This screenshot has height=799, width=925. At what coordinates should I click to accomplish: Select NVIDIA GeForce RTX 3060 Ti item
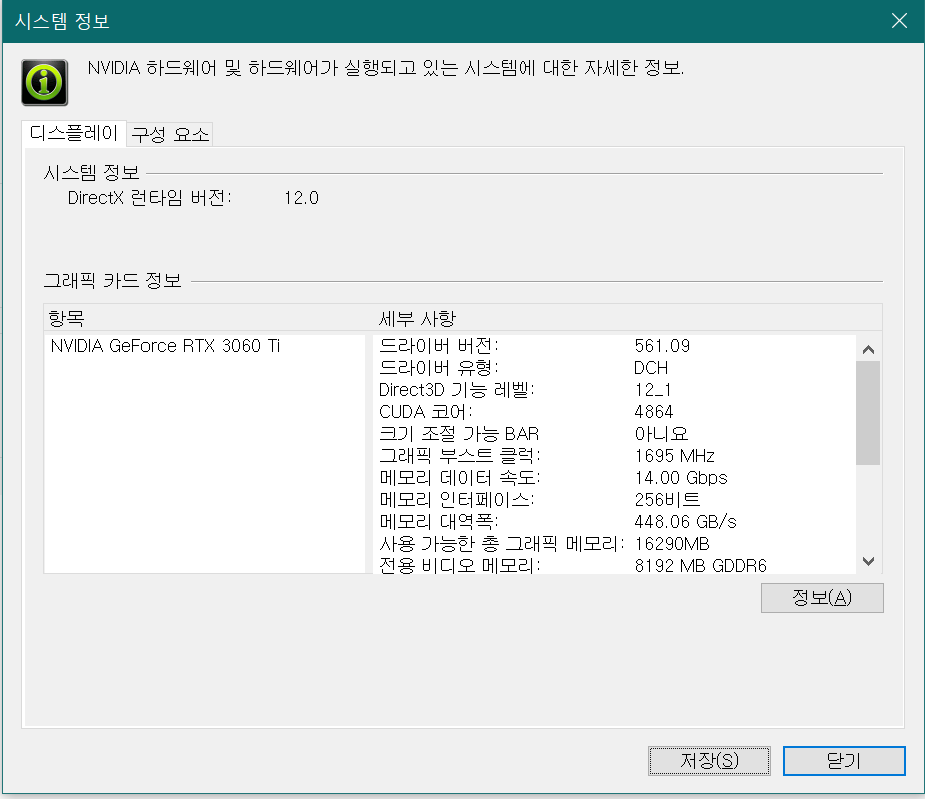[165, 346]
